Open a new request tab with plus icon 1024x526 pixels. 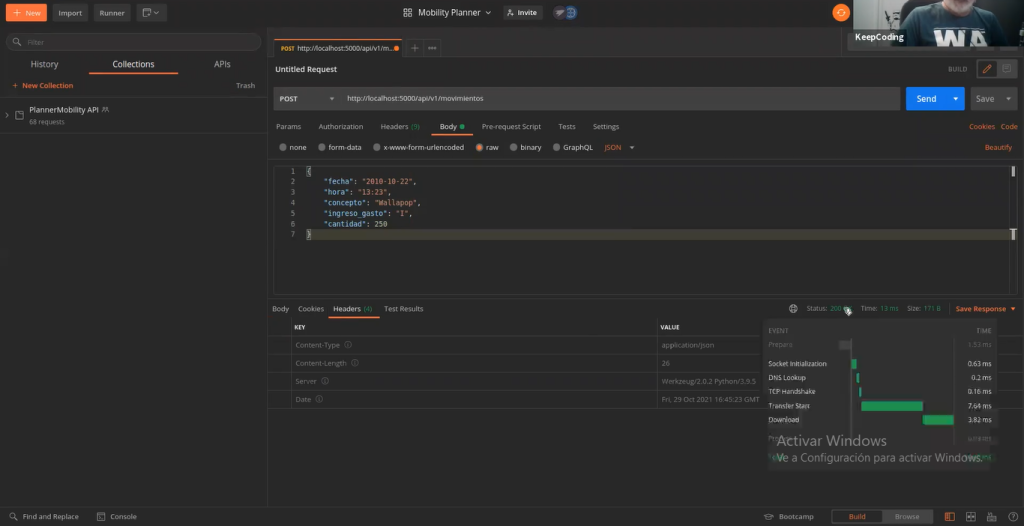[x=414, y=48]
